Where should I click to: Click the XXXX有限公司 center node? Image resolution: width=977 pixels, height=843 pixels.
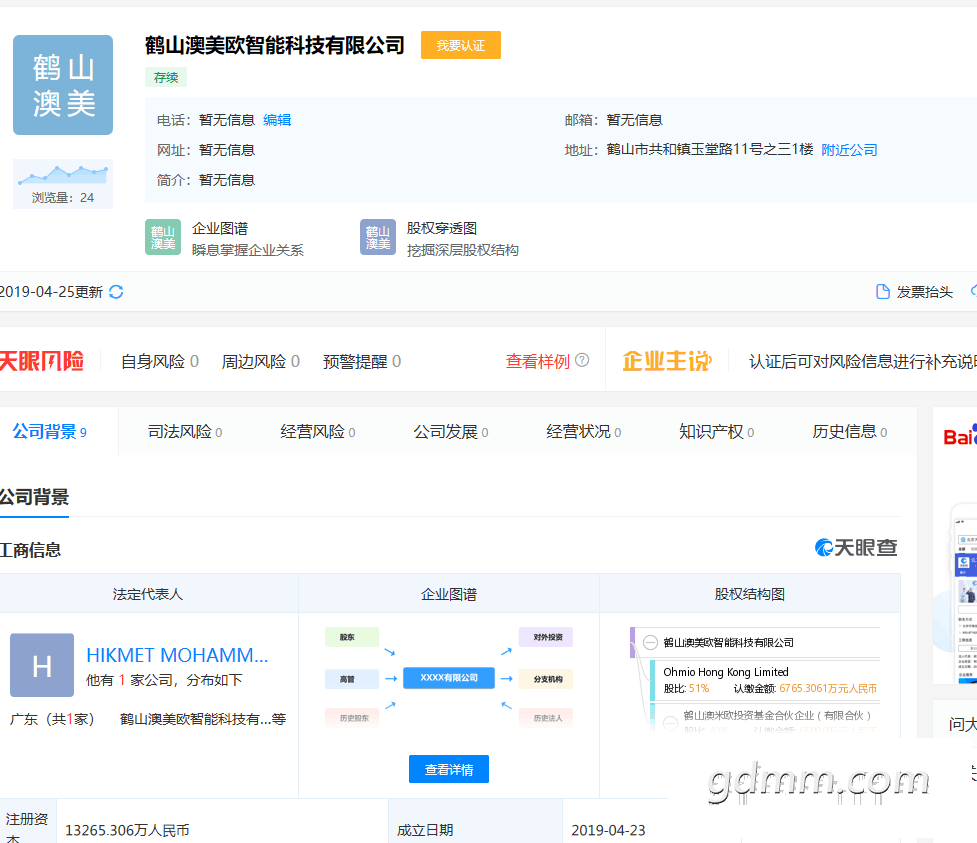[x=449, y=678]
